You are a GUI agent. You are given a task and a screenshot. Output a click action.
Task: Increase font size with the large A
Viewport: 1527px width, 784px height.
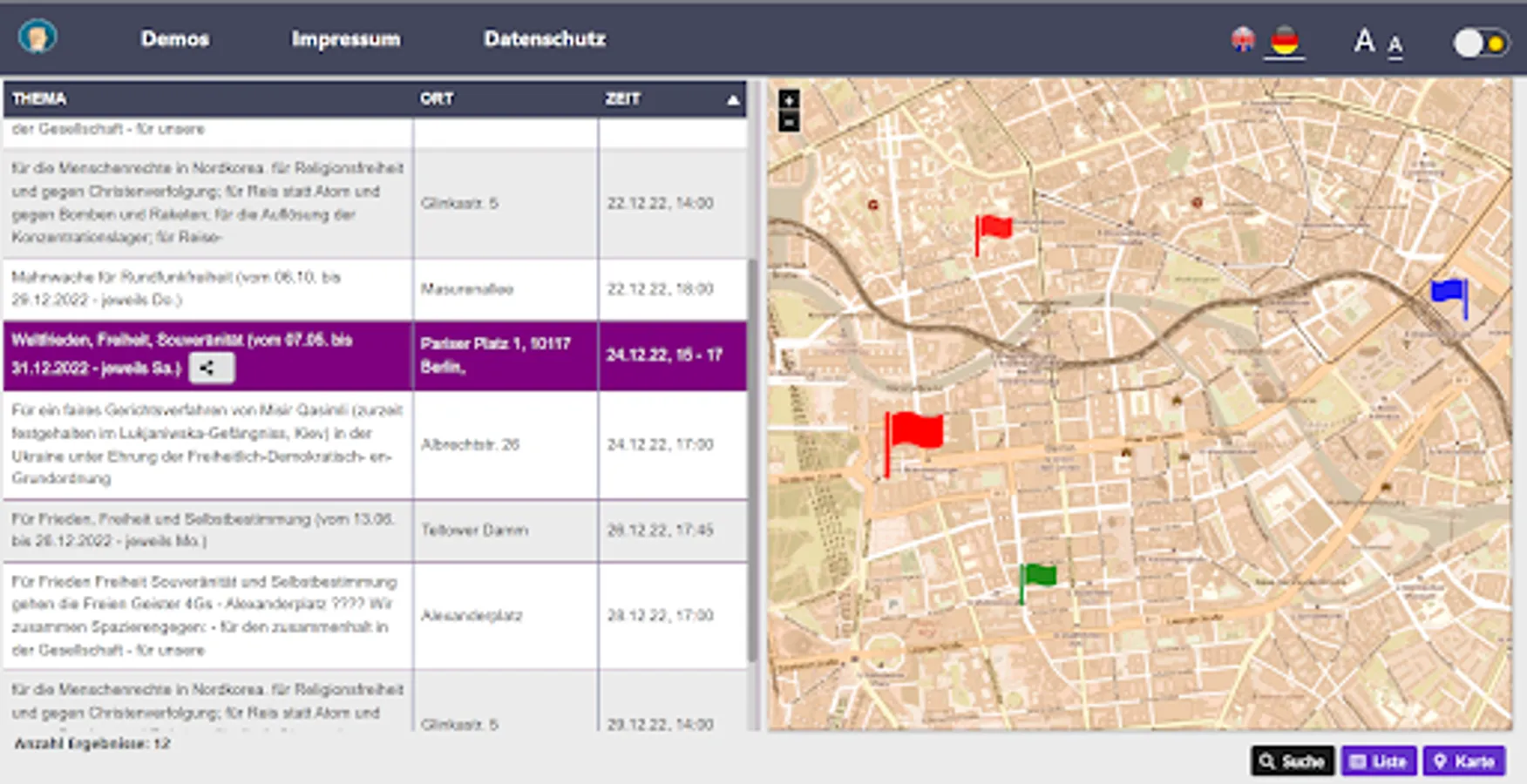(1364, 40)
